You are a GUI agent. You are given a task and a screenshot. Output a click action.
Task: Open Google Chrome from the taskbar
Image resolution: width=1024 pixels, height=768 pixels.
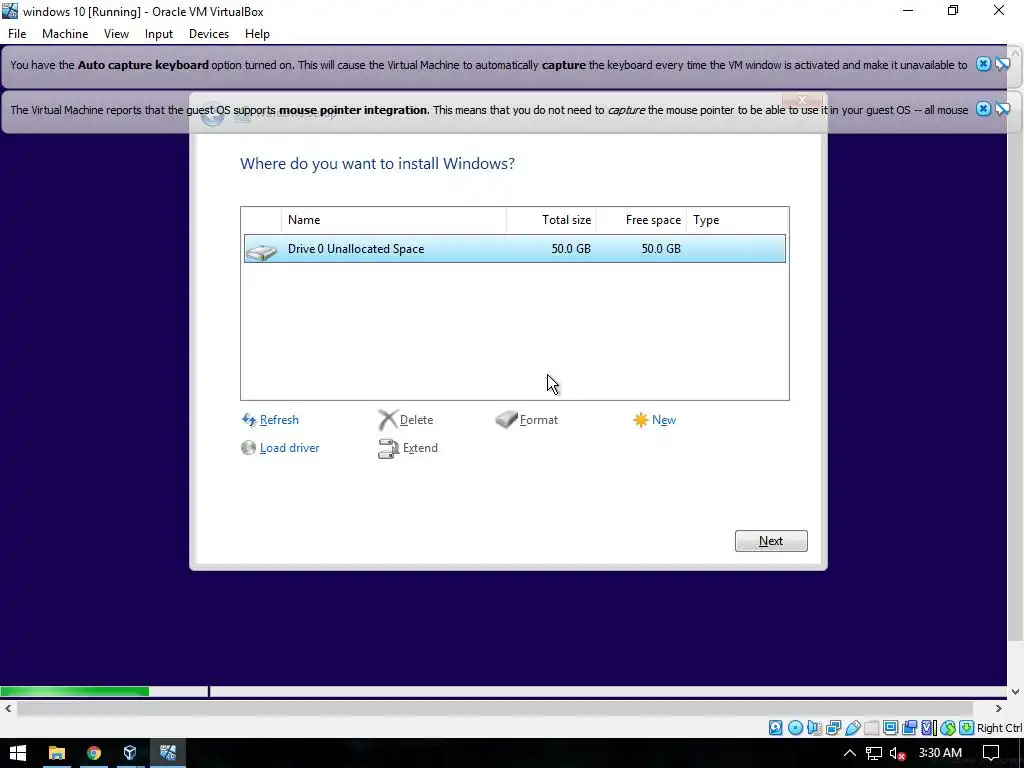click(93, 753)
